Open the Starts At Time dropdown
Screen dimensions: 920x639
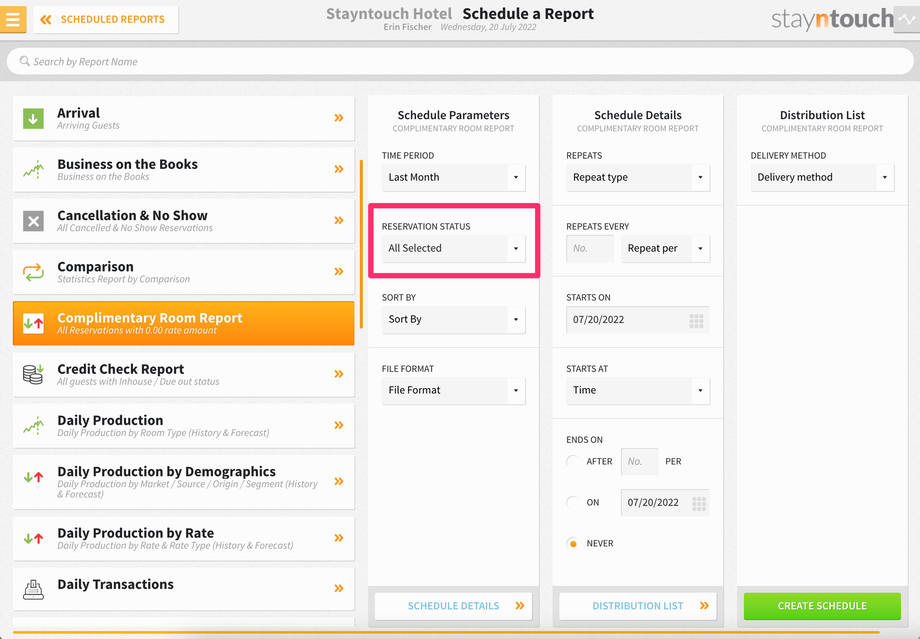tap(638, 390)
